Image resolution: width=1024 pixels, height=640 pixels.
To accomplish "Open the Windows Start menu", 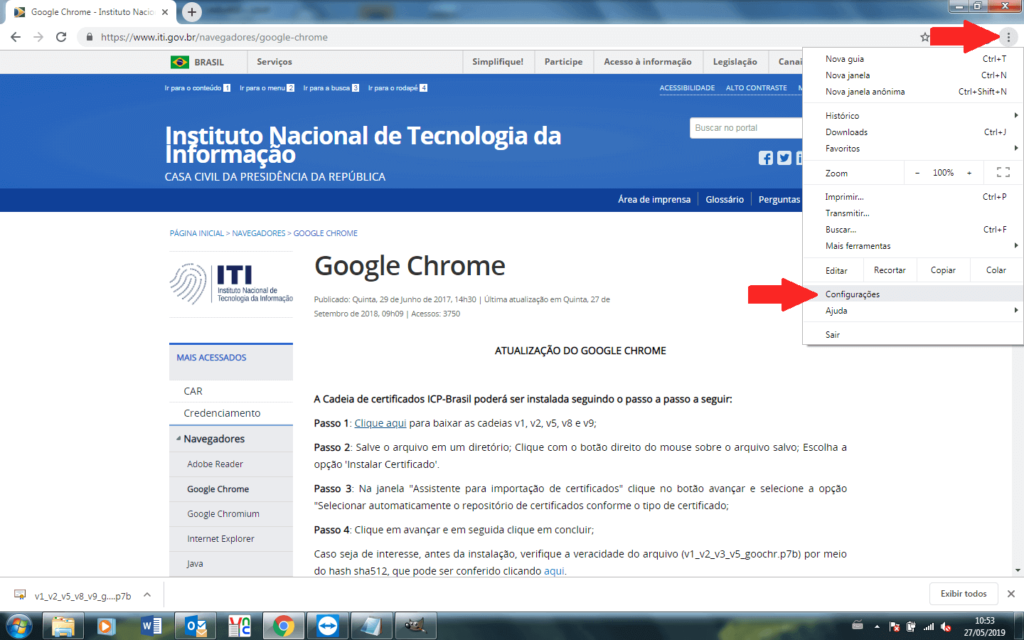I will [x=19, y=626].
